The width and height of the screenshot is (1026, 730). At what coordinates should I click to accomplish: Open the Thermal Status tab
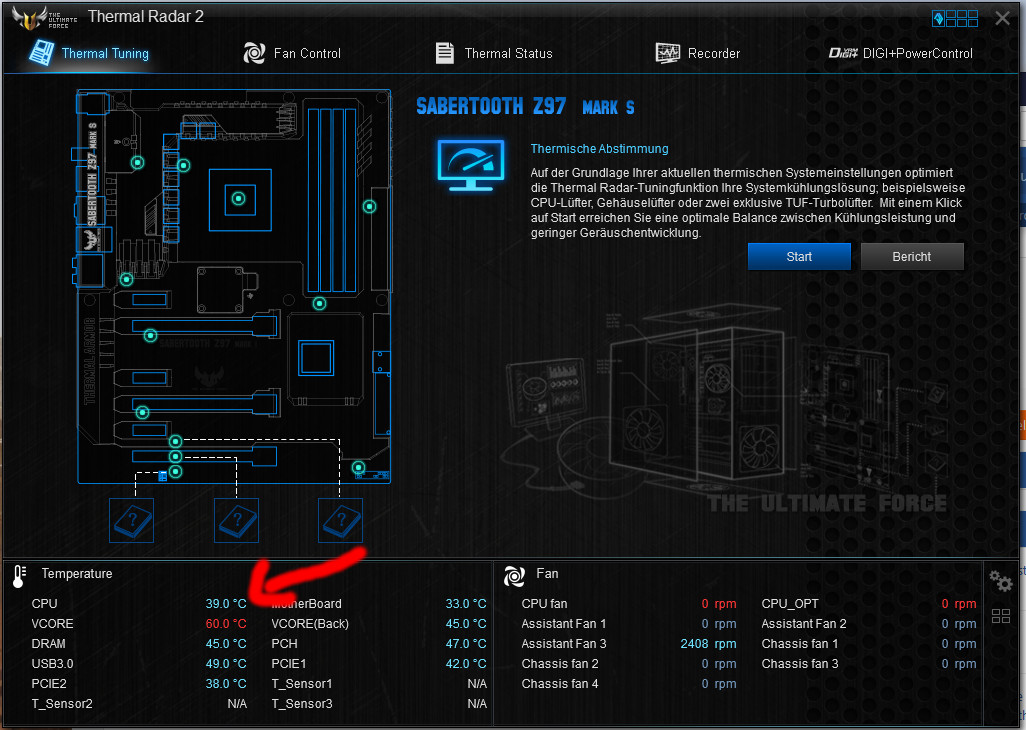[494, 53]
